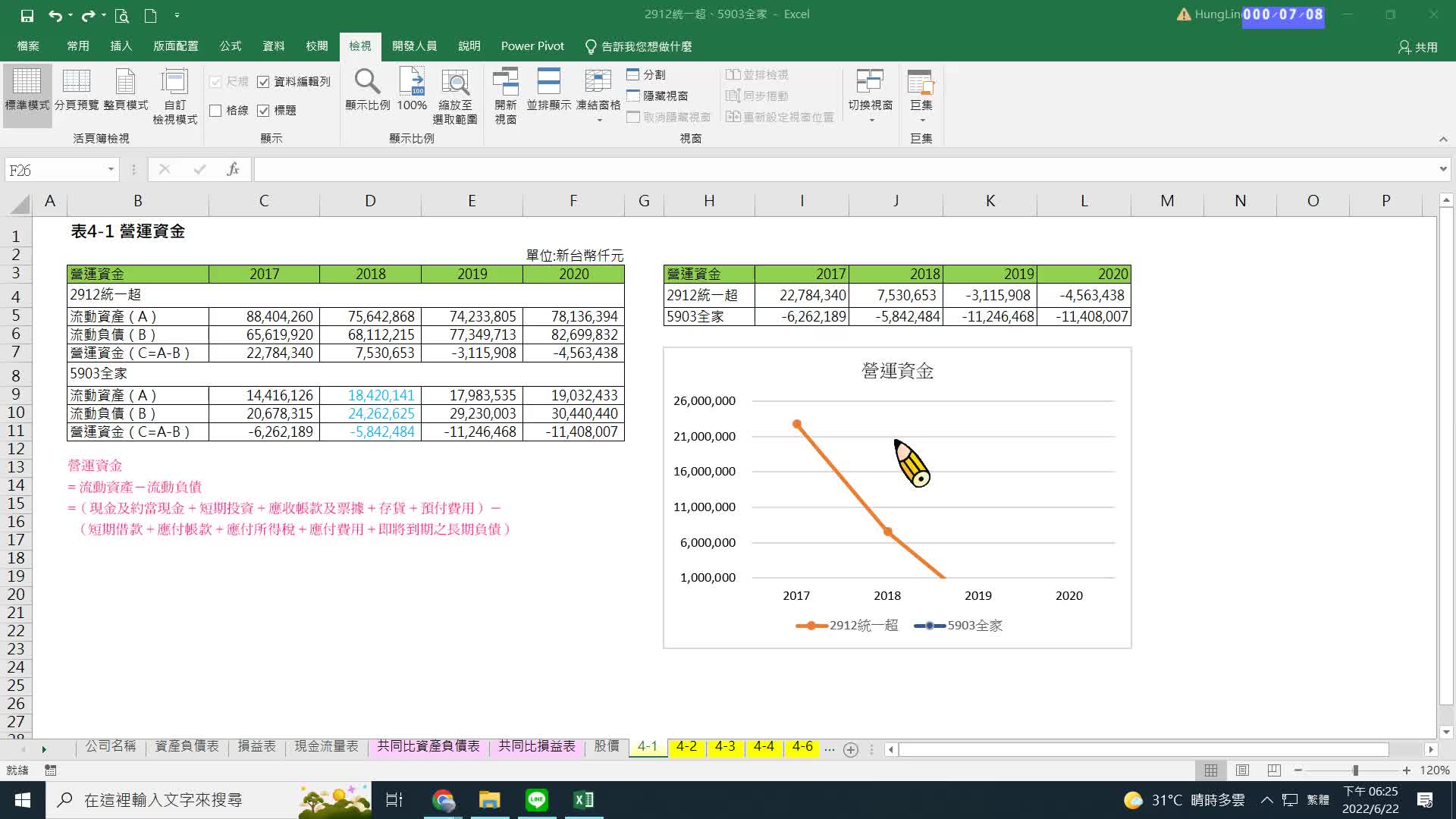Open the 常用 Home ribbon tab
The width and height of the screenshot is (1456, 819).
(x=78, y=46)
